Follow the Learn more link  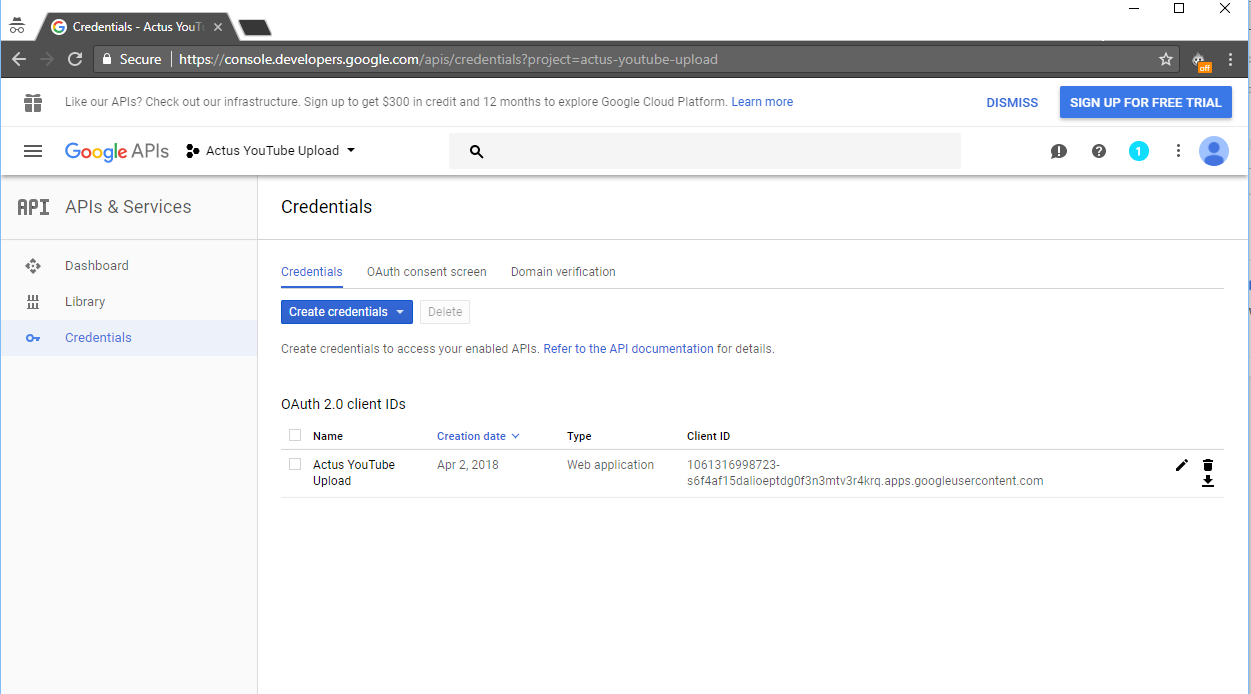tap(762, 102)
